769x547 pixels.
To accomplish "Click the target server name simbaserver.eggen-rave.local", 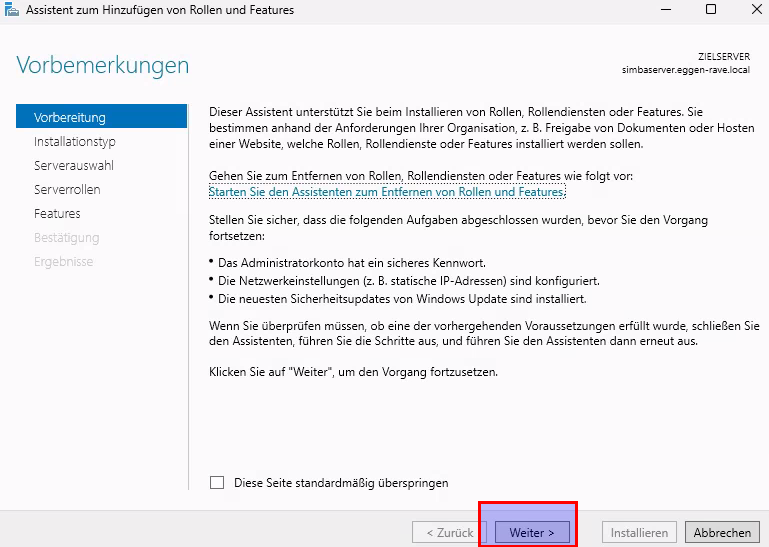I will click(685, 72).
